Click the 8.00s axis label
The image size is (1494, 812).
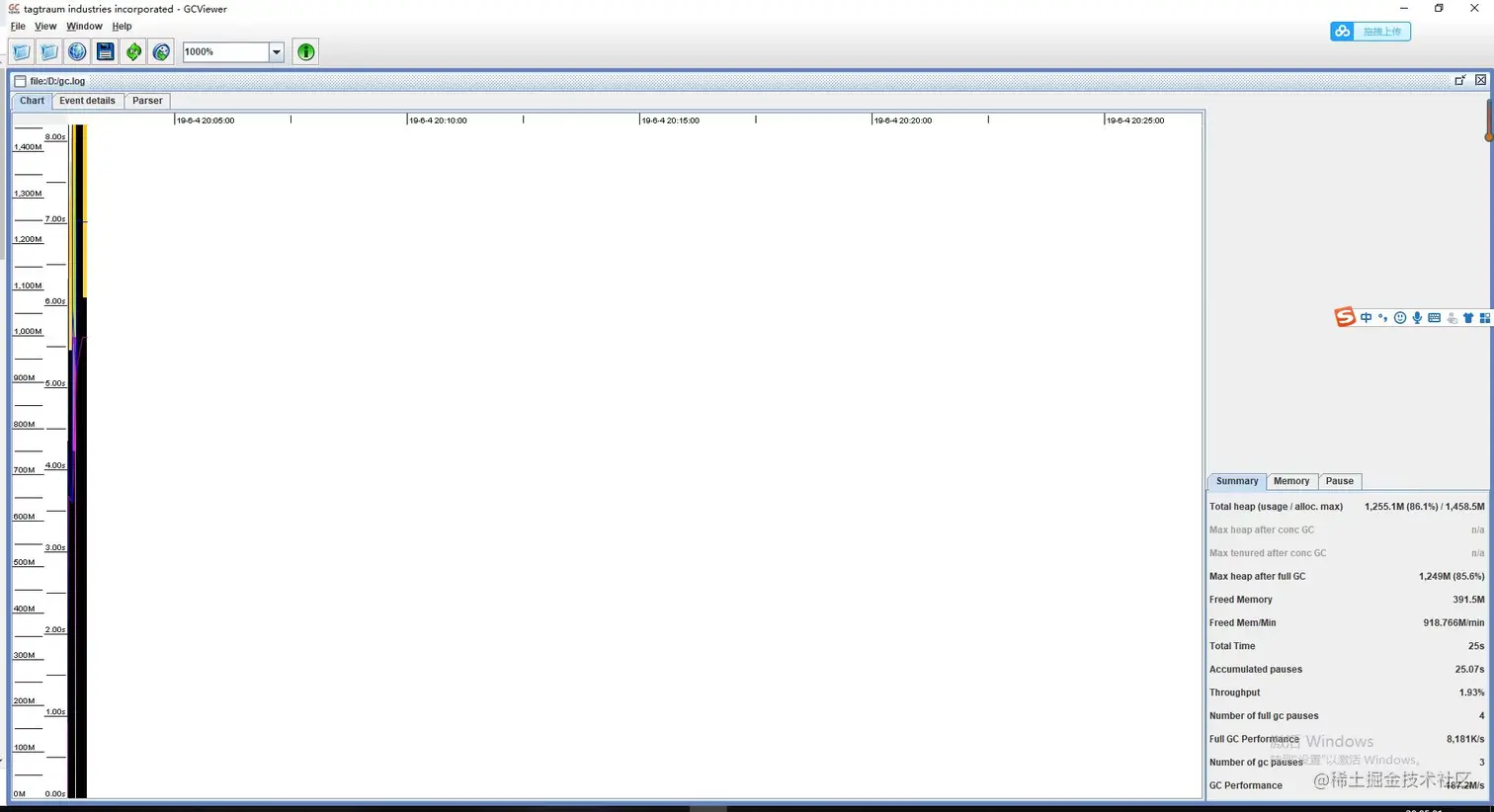(55, 137)
